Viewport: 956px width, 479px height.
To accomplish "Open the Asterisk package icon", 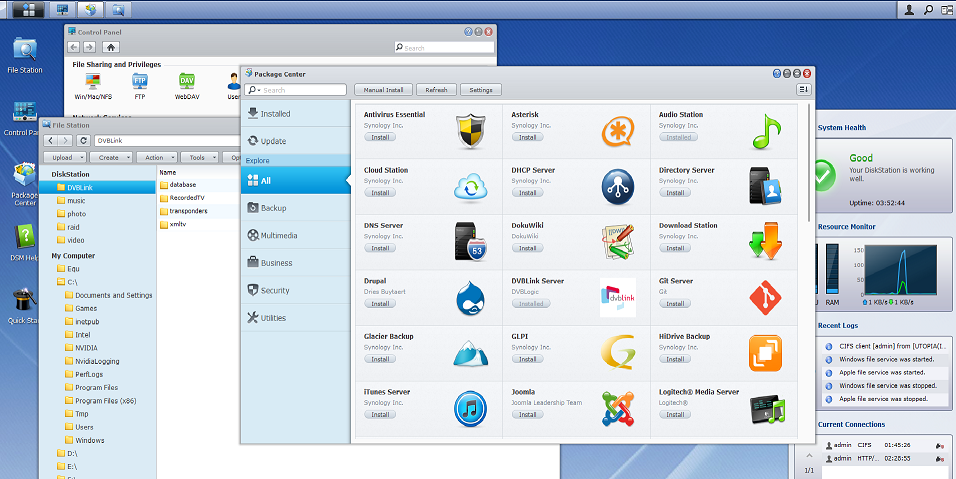I will pos(618,132).
